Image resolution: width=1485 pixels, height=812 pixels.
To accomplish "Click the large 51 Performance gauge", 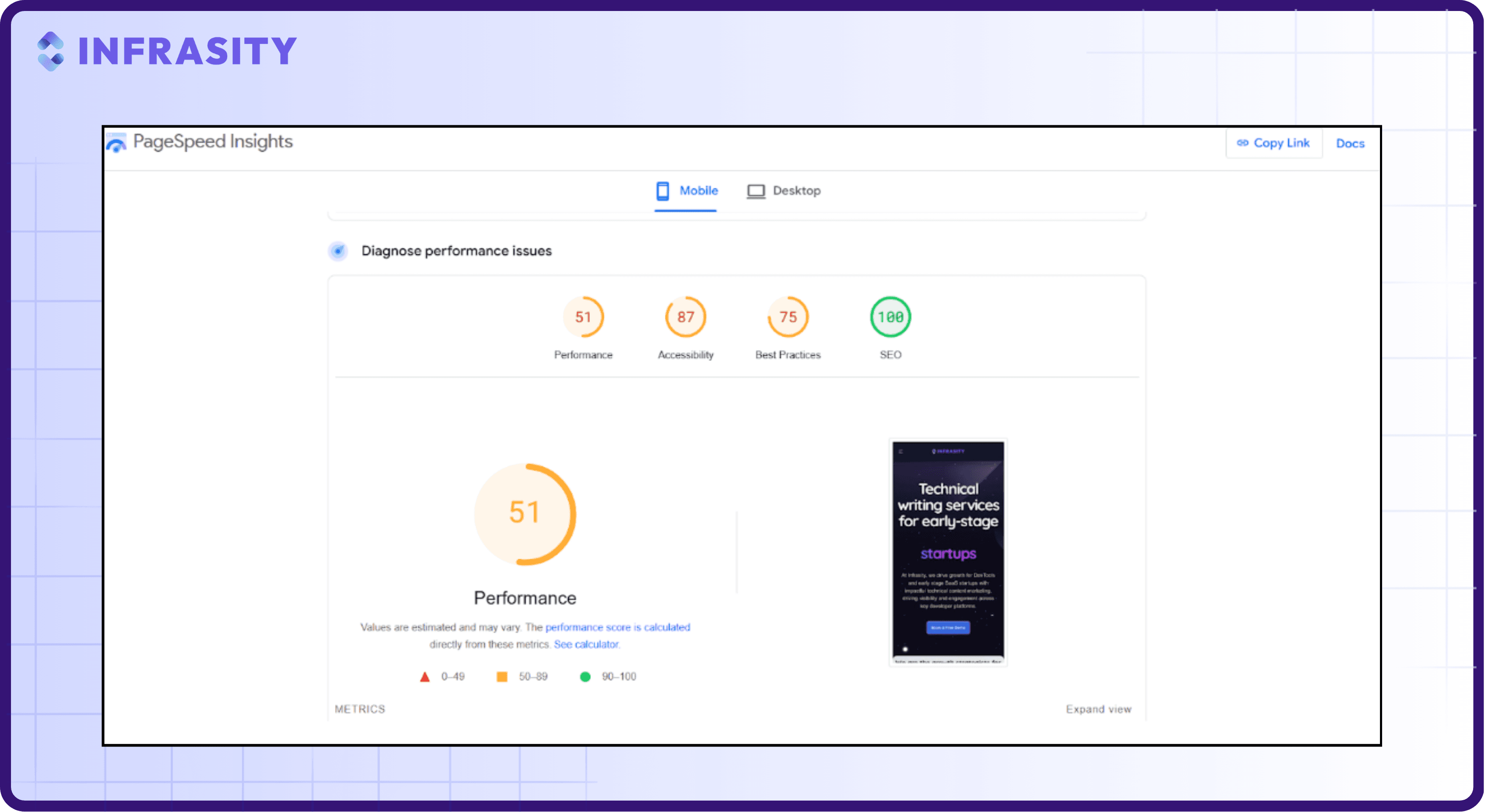I will [525, 514].
